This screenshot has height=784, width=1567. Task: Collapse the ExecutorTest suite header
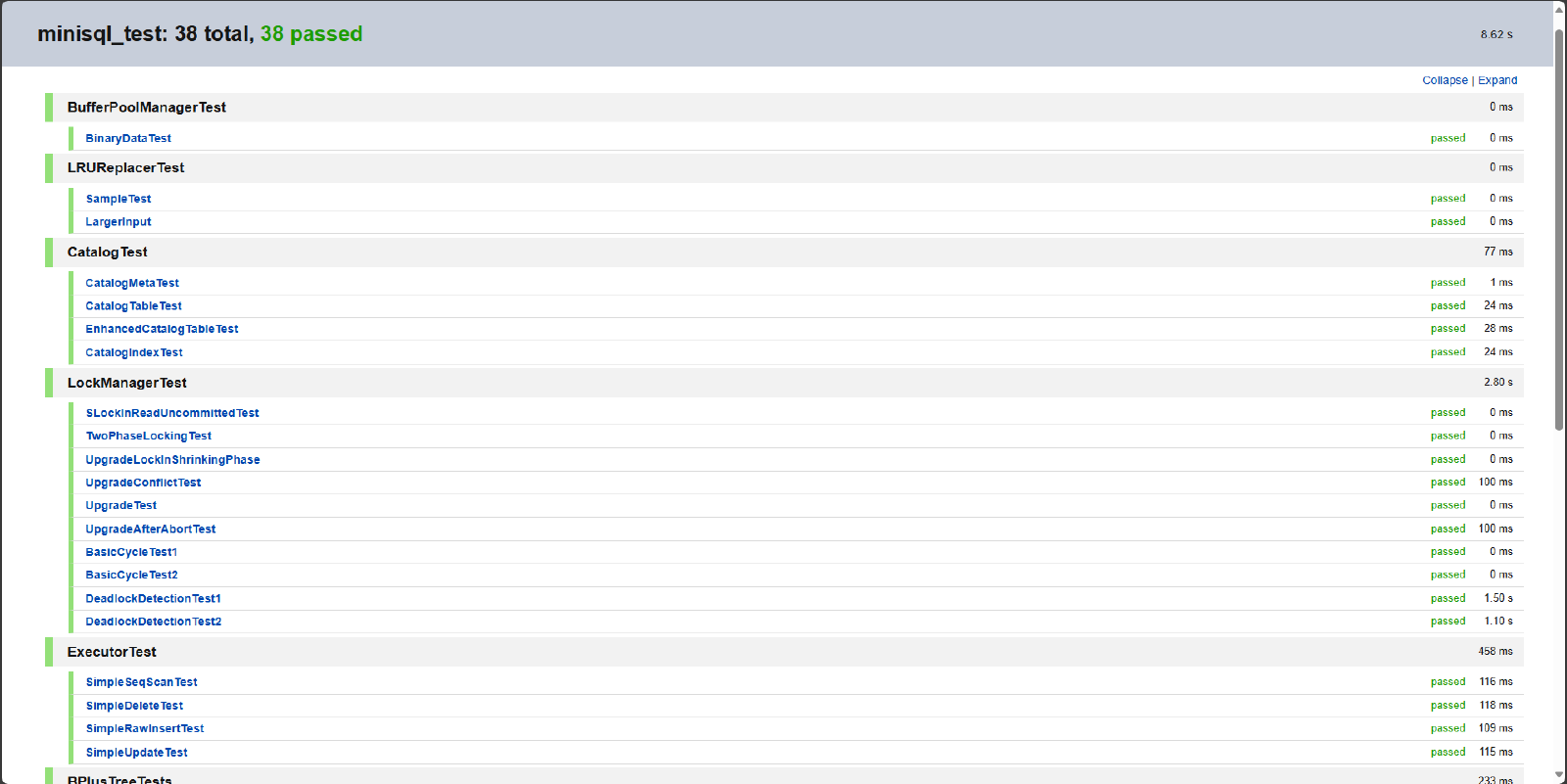(x=112, y=652)
